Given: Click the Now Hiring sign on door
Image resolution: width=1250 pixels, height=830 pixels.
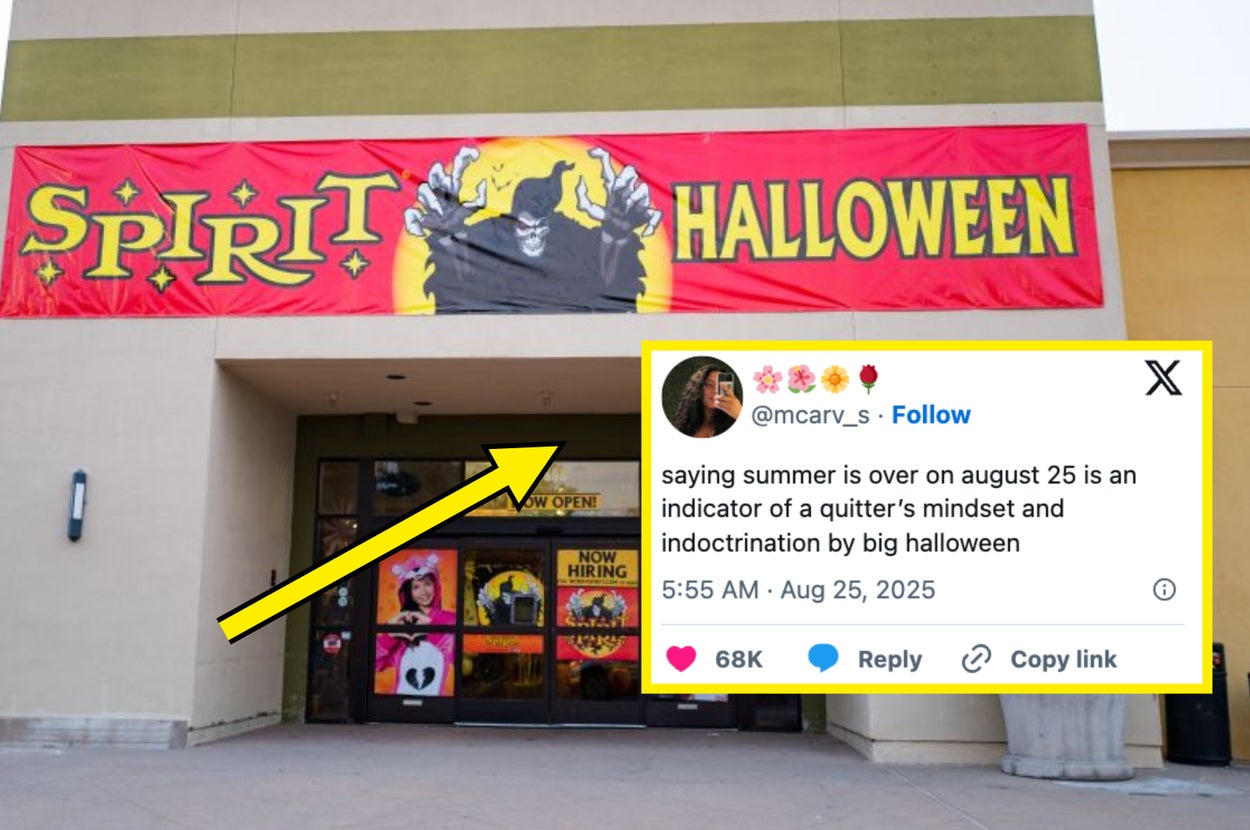Looking at the screenshot, I should (x=597, y=566).
